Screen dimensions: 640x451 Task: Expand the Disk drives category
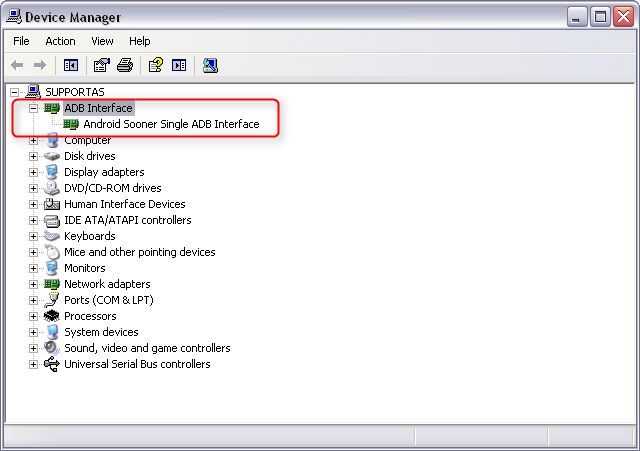click(33, 156)
